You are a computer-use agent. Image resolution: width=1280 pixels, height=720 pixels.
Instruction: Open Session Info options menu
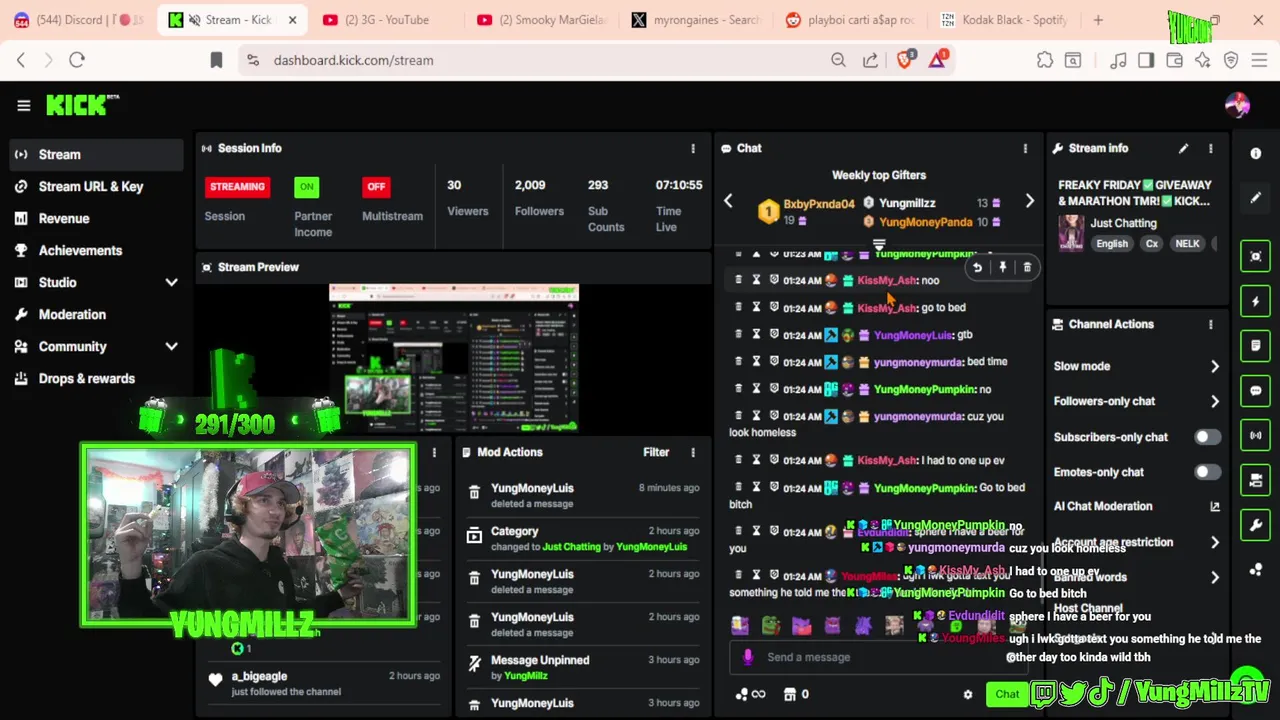693,148
